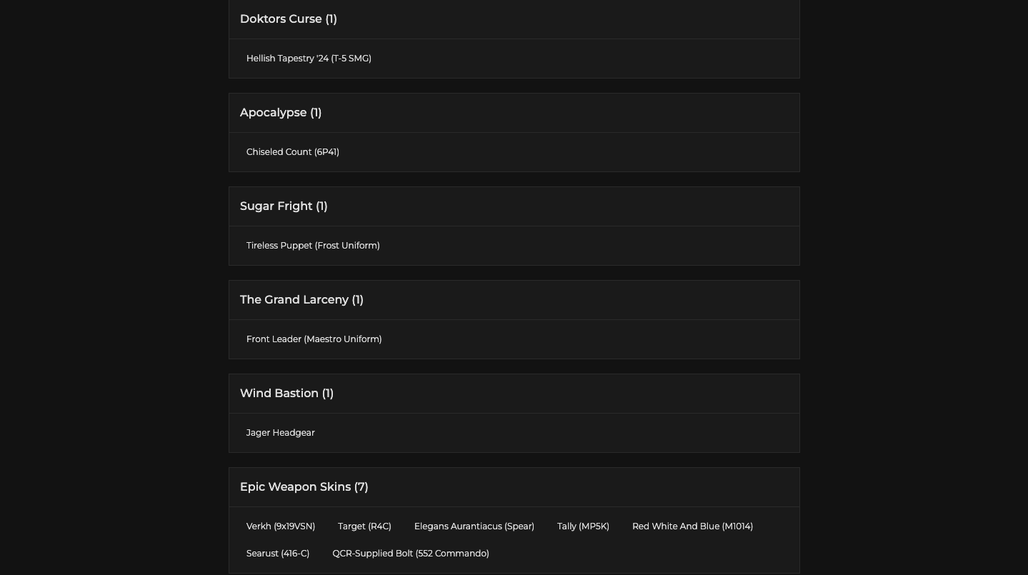1028x575 pixels.
Task: Toggle the Sugar Fright (1) section header
Action: (514, 207)
